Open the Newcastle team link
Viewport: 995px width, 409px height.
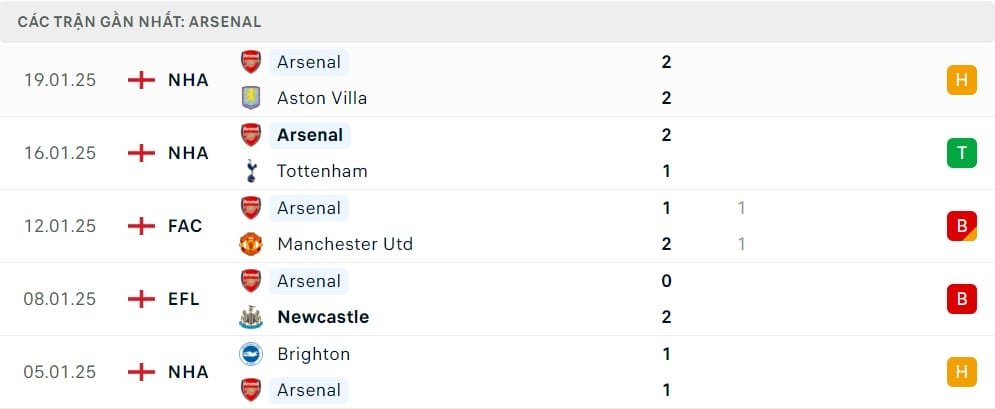pos(323,317)
